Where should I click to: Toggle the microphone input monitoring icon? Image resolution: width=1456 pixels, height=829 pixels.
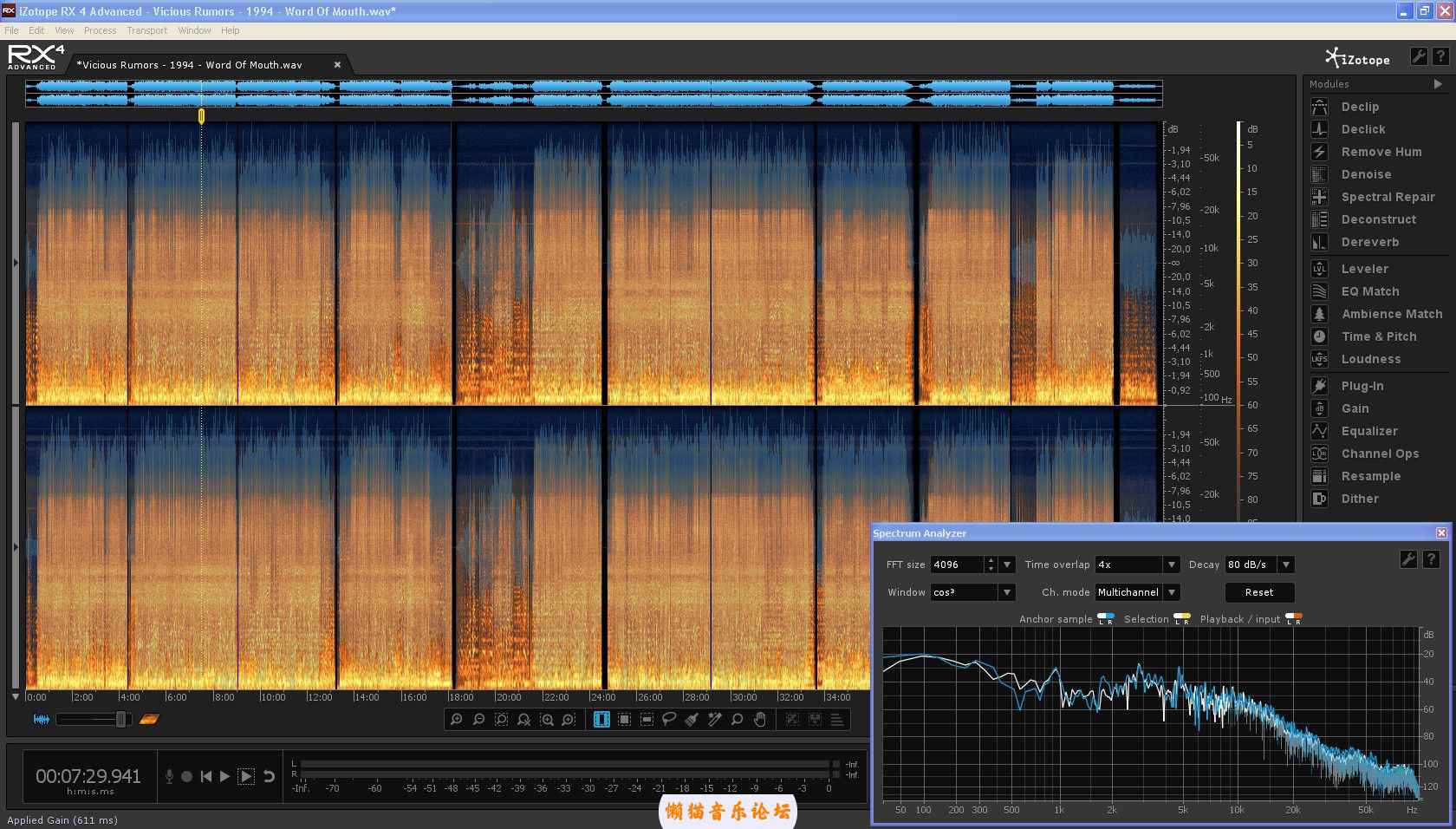point(169,776)
